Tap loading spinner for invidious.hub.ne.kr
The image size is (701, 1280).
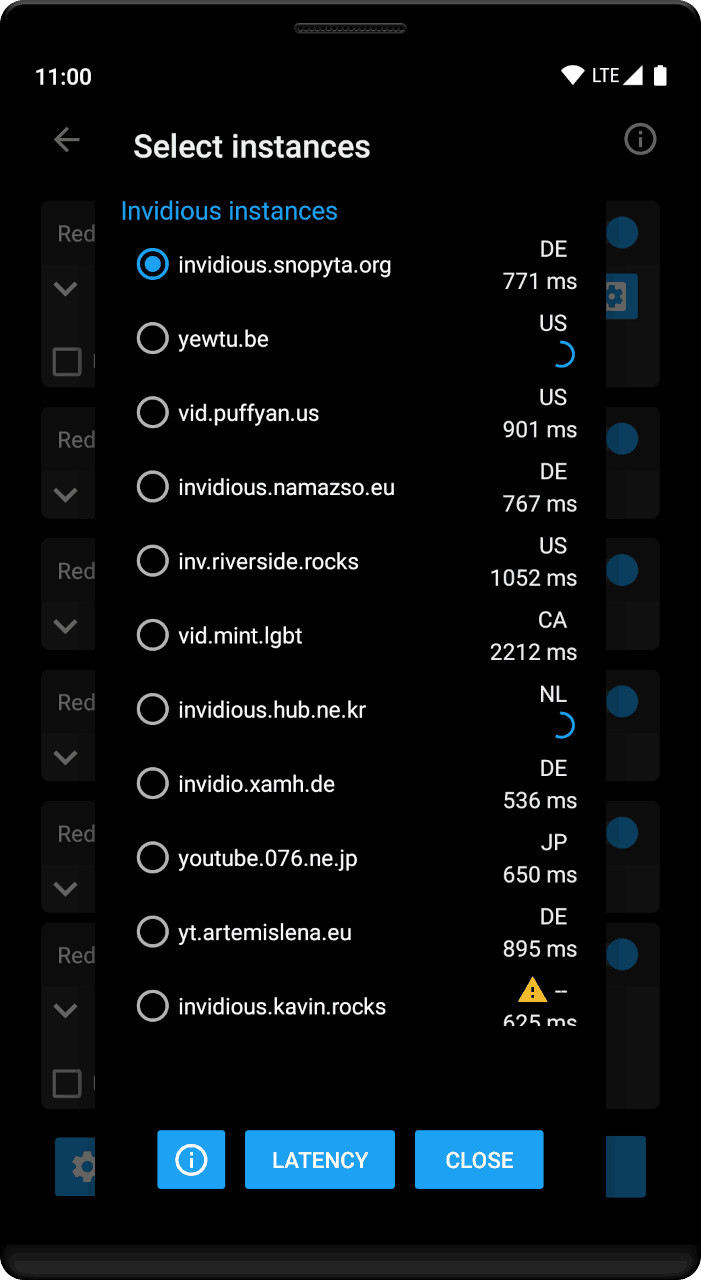[x=562, y=726]
